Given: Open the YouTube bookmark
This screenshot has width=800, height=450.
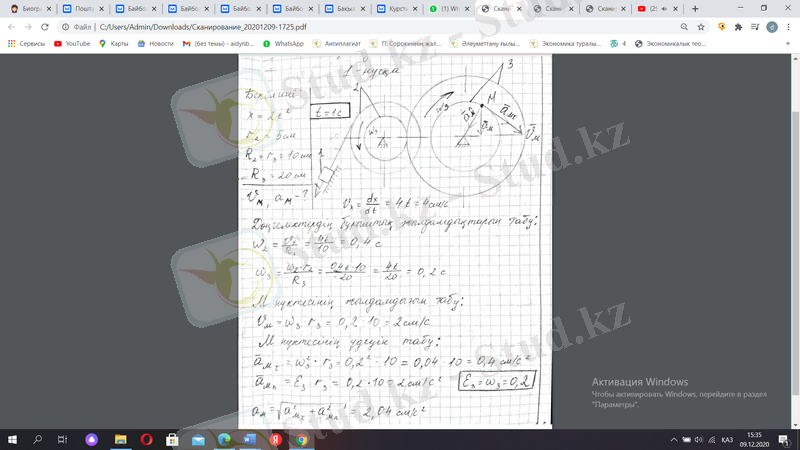Looking at the screenshot, I should (72, 44).
